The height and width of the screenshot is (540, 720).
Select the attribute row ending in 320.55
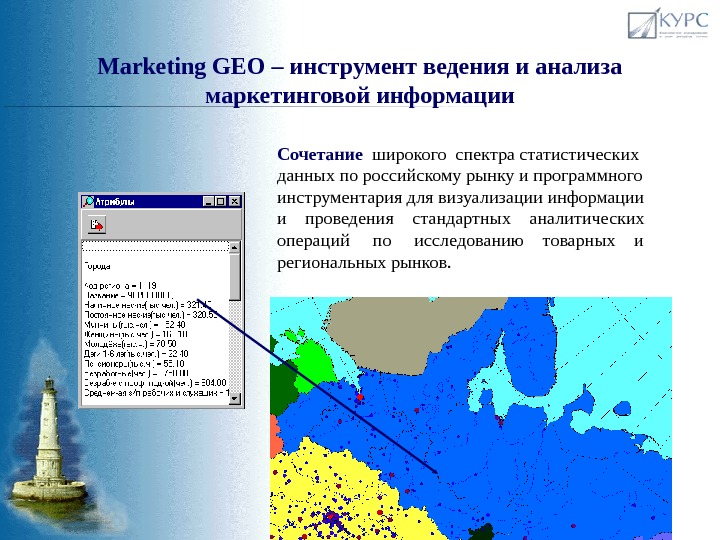(x=151, y=315)
